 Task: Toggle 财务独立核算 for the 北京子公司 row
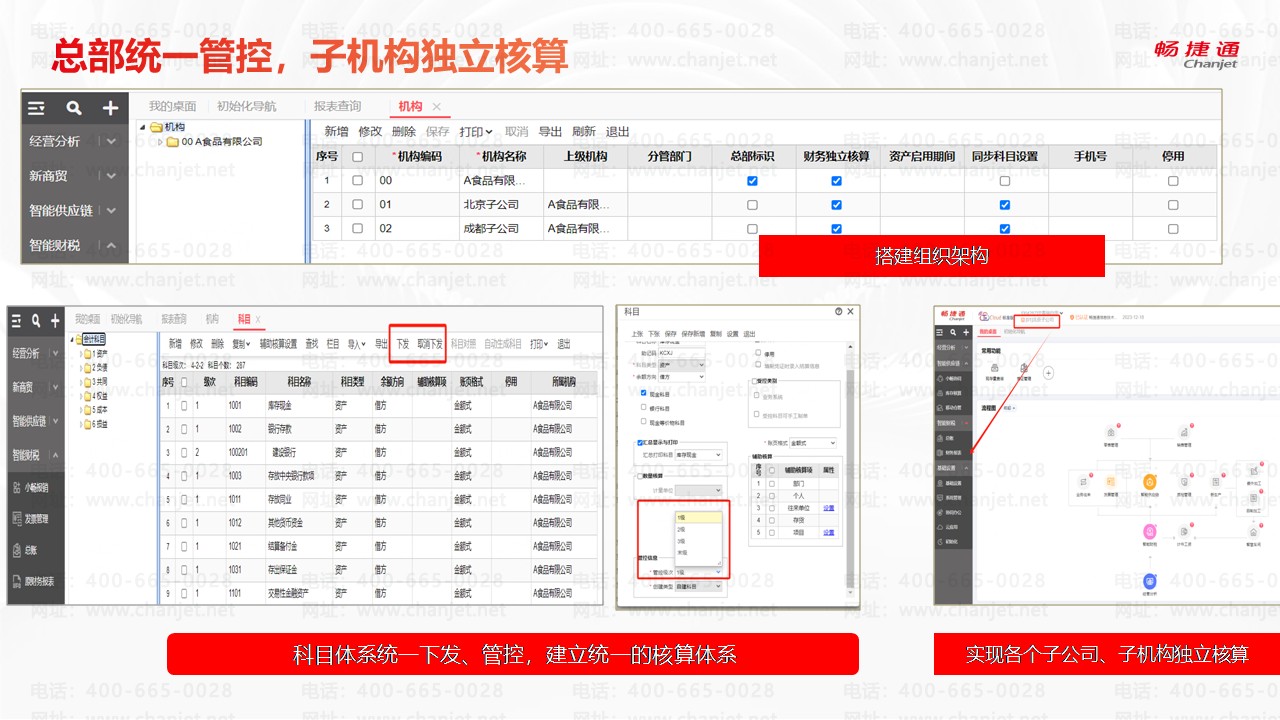pyautogui.click(x=837, y=205)
